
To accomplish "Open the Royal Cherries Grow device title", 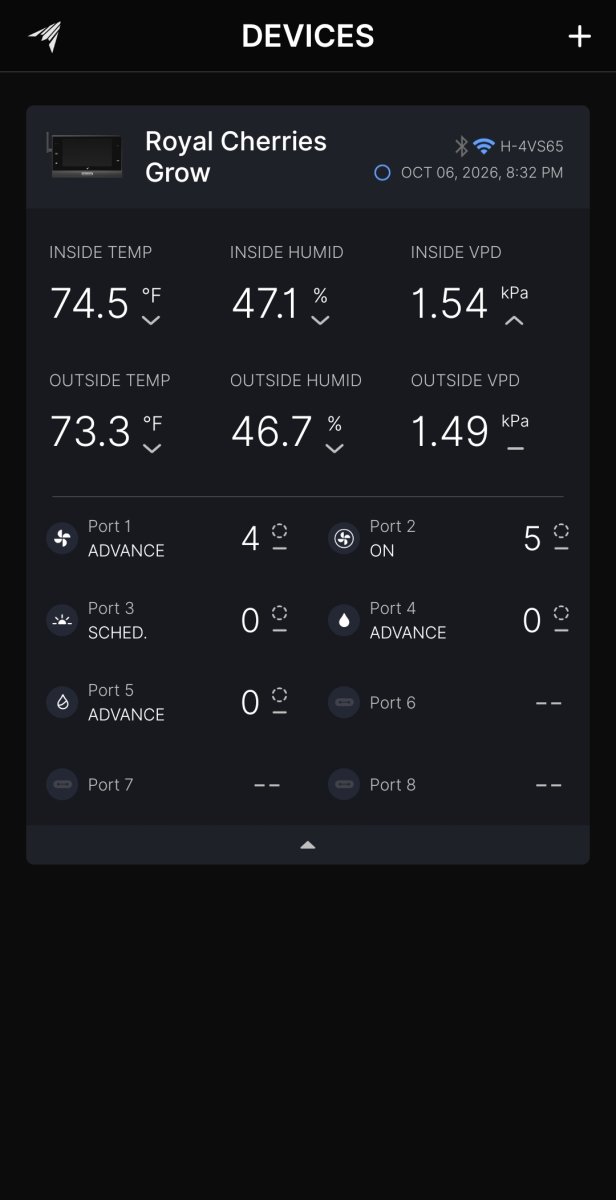I will coord(236,157).
